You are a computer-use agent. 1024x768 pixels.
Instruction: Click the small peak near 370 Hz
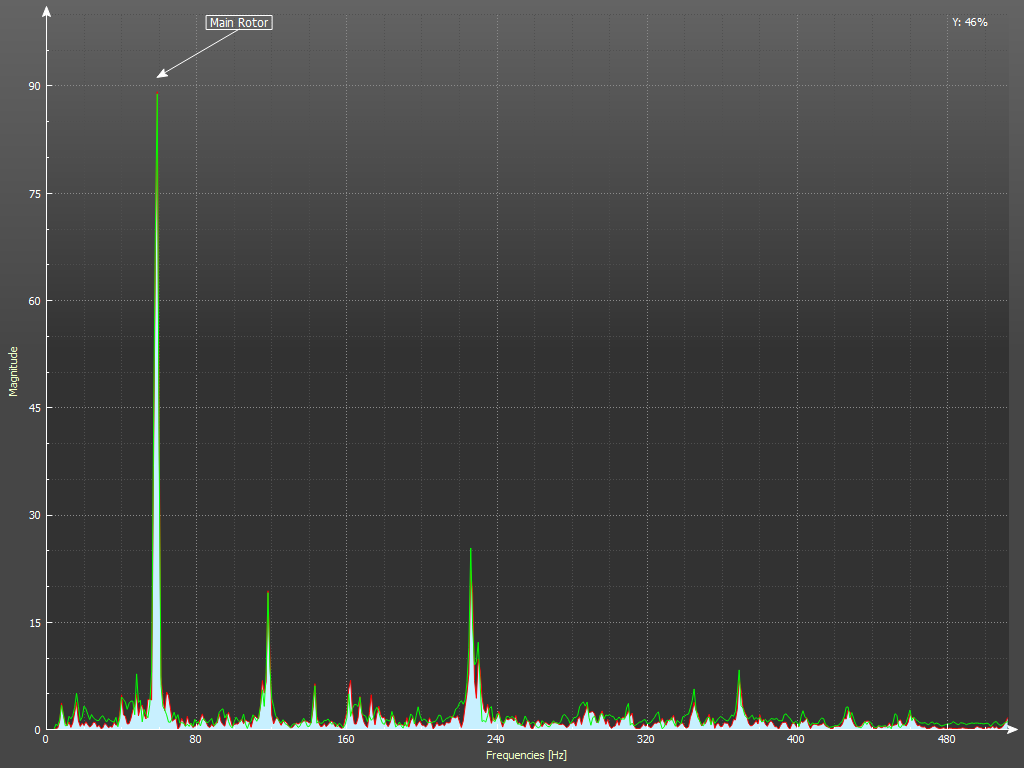[x=739, y=672]
